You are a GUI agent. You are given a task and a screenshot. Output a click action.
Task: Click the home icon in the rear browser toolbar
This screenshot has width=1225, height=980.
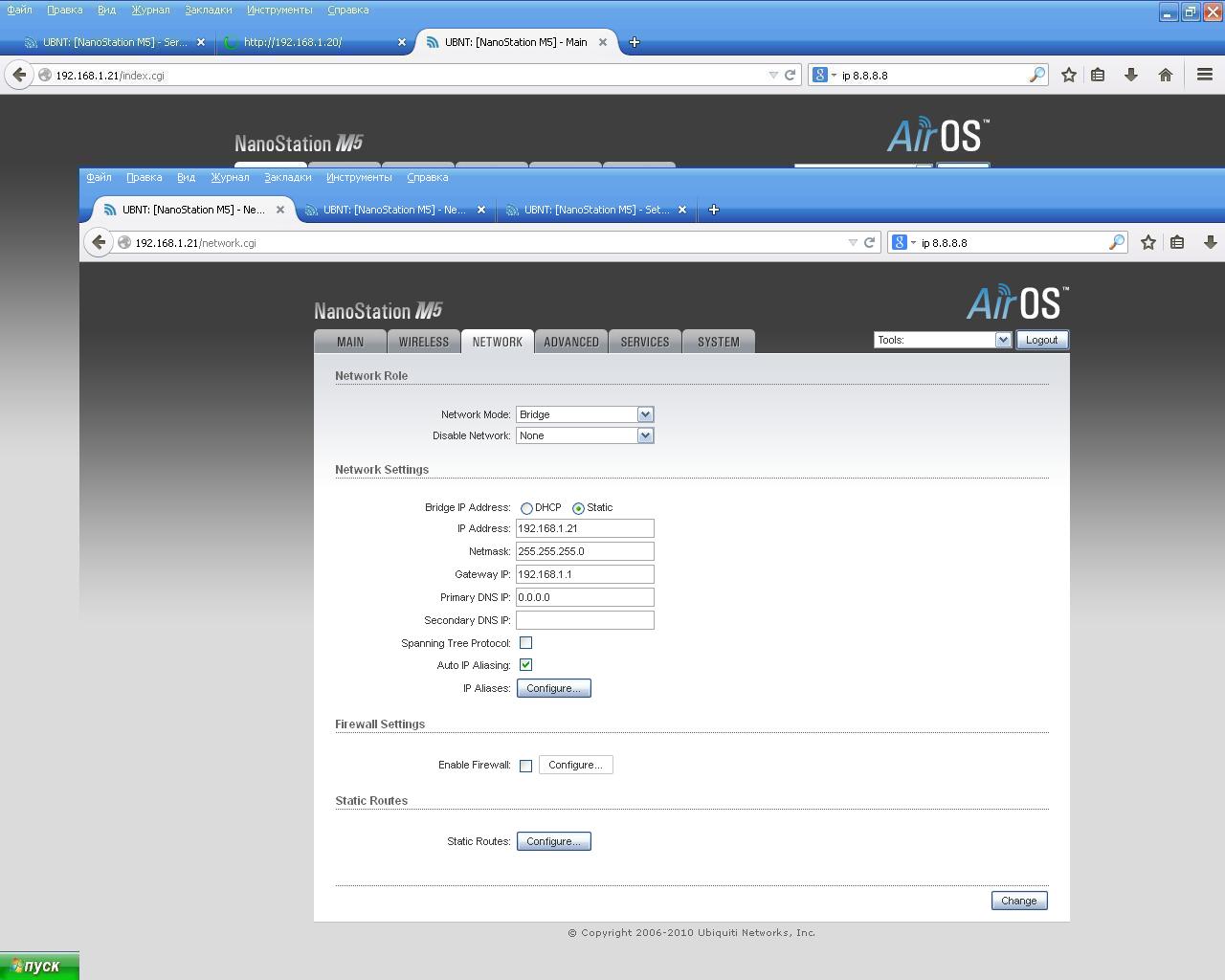pyautogui.click(x=1165, y=75)
